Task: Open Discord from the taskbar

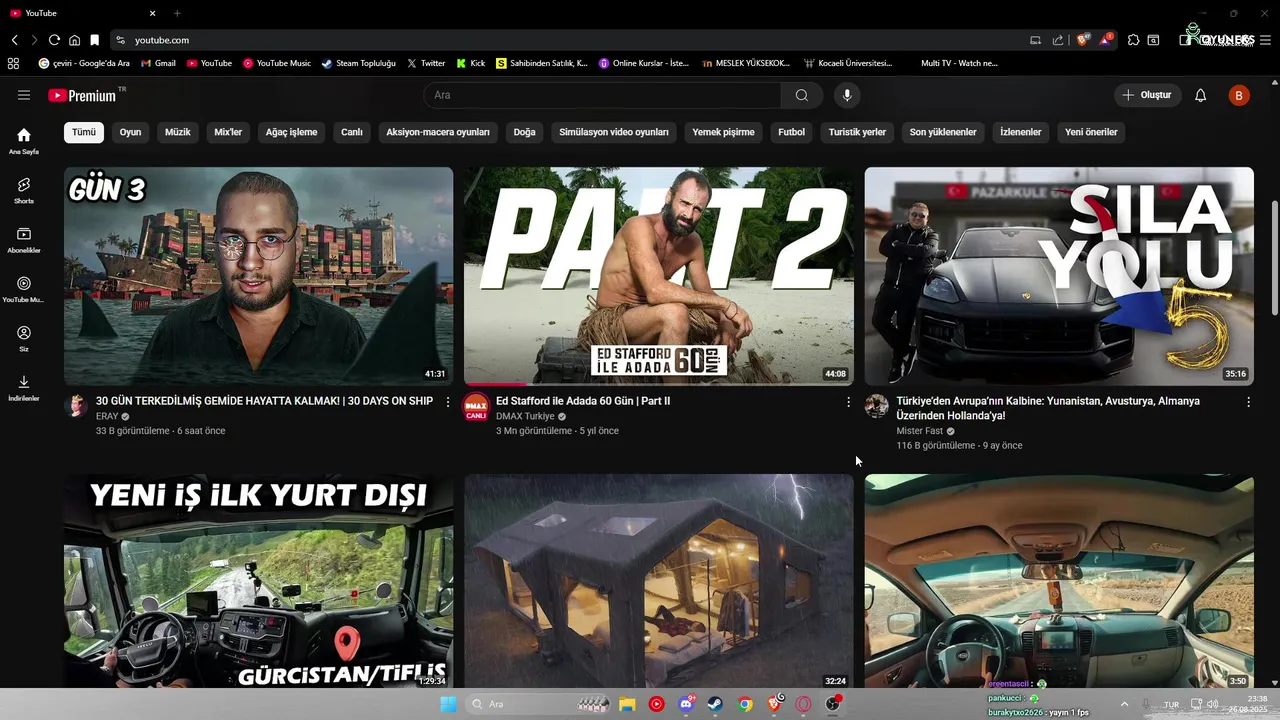Action: (x=686, y=704)
